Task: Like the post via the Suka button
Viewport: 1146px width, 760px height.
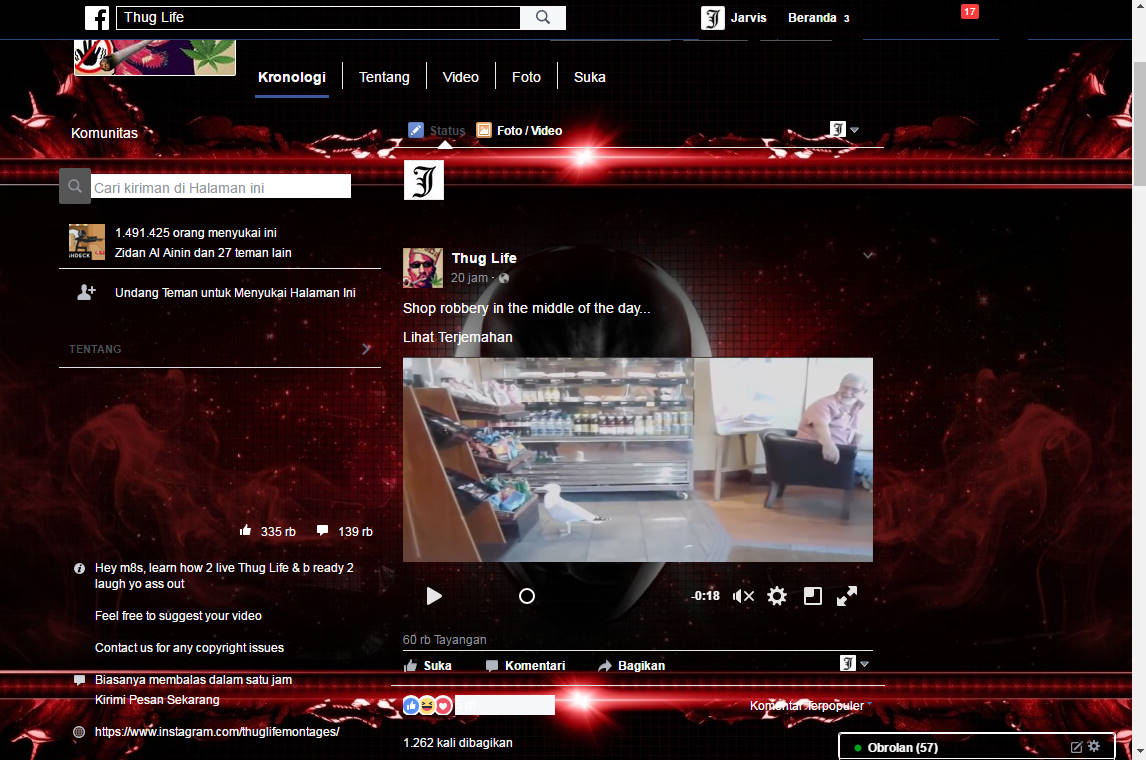Action: coord(428,665)
